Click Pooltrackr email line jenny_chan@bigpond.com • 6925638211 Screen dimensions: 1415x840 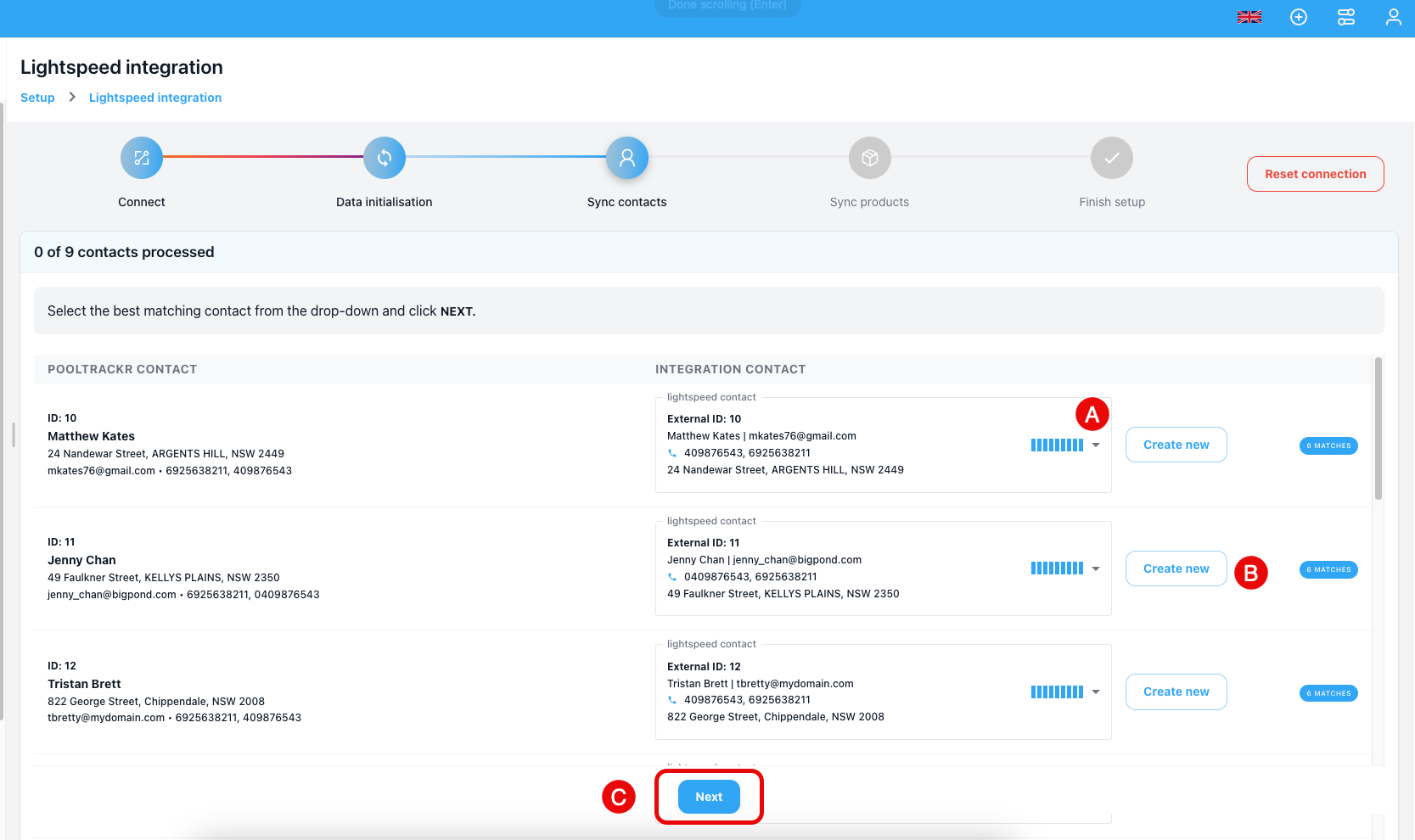pos(183,595)
